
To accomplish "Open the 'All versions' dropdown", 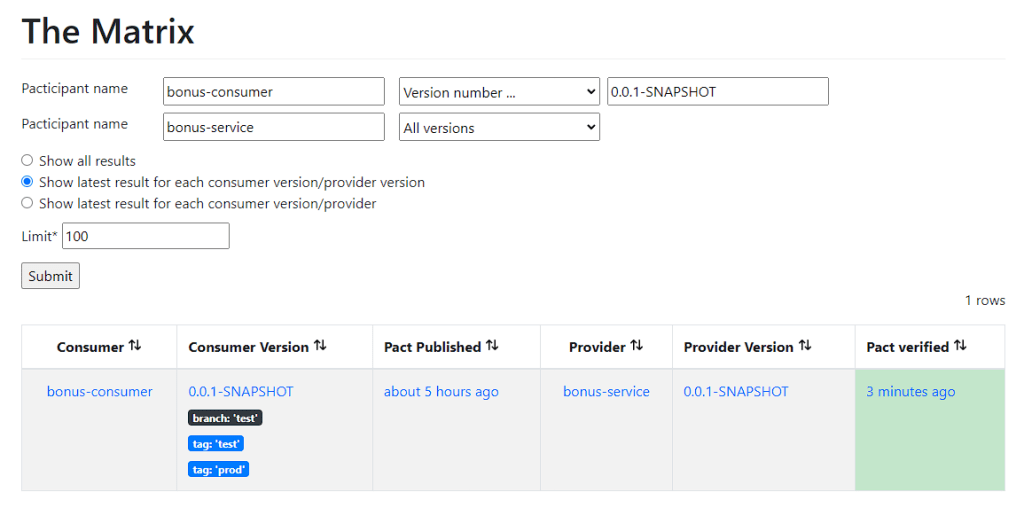I will click(499, 128).
